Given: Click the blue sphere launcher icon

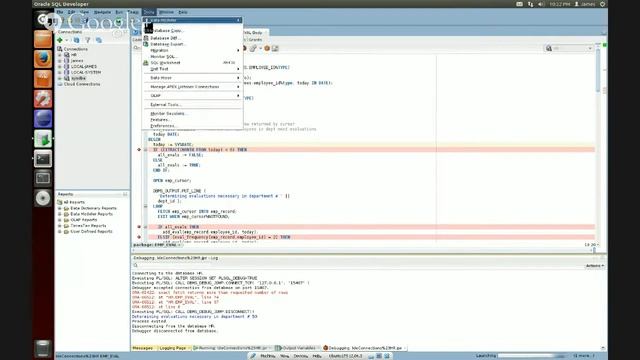Looking at the screenshot, I should click(43, 119).
